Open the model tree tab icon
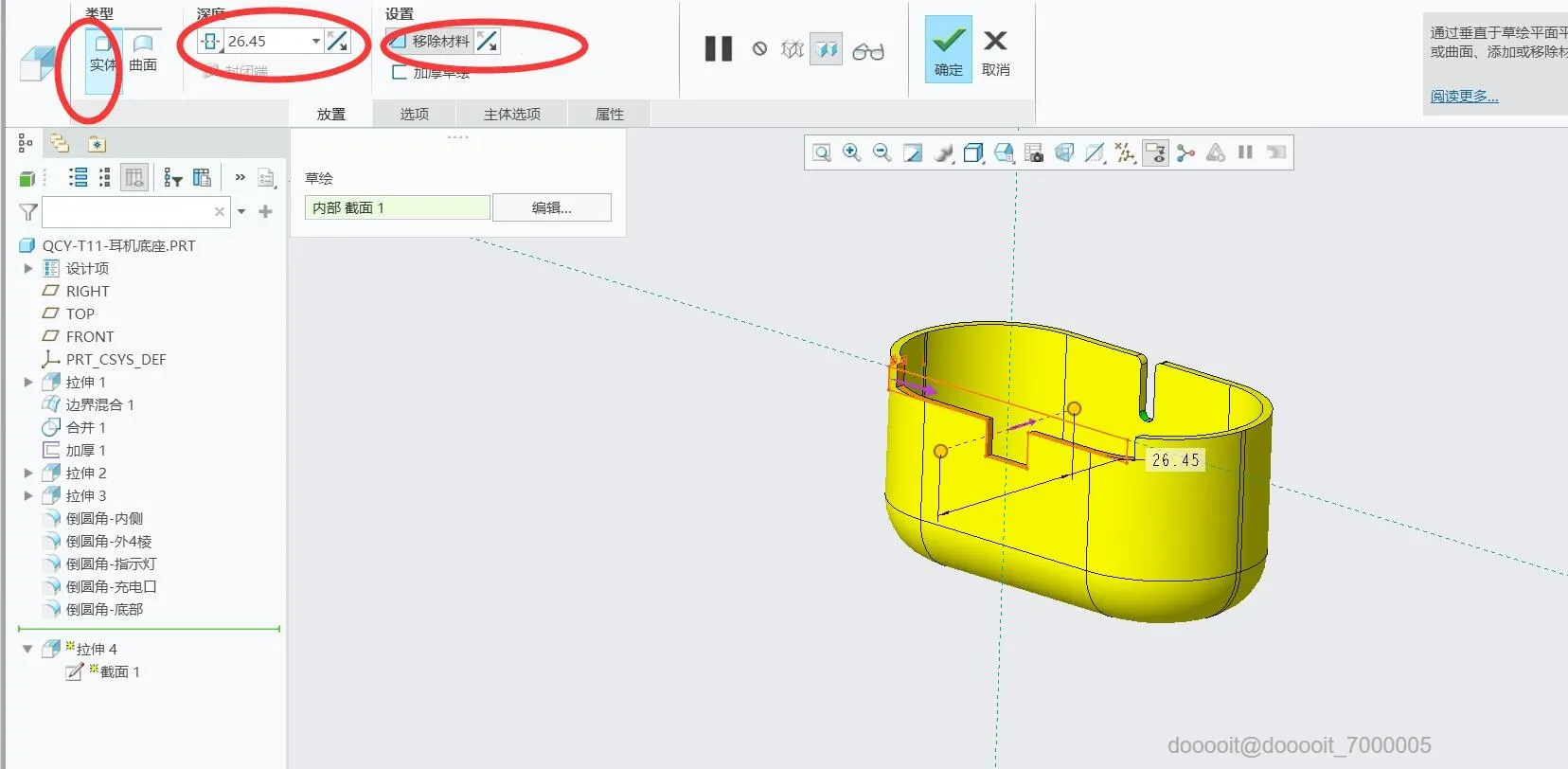Viewport: 1568px width, 769px height. tap(26, 143)
